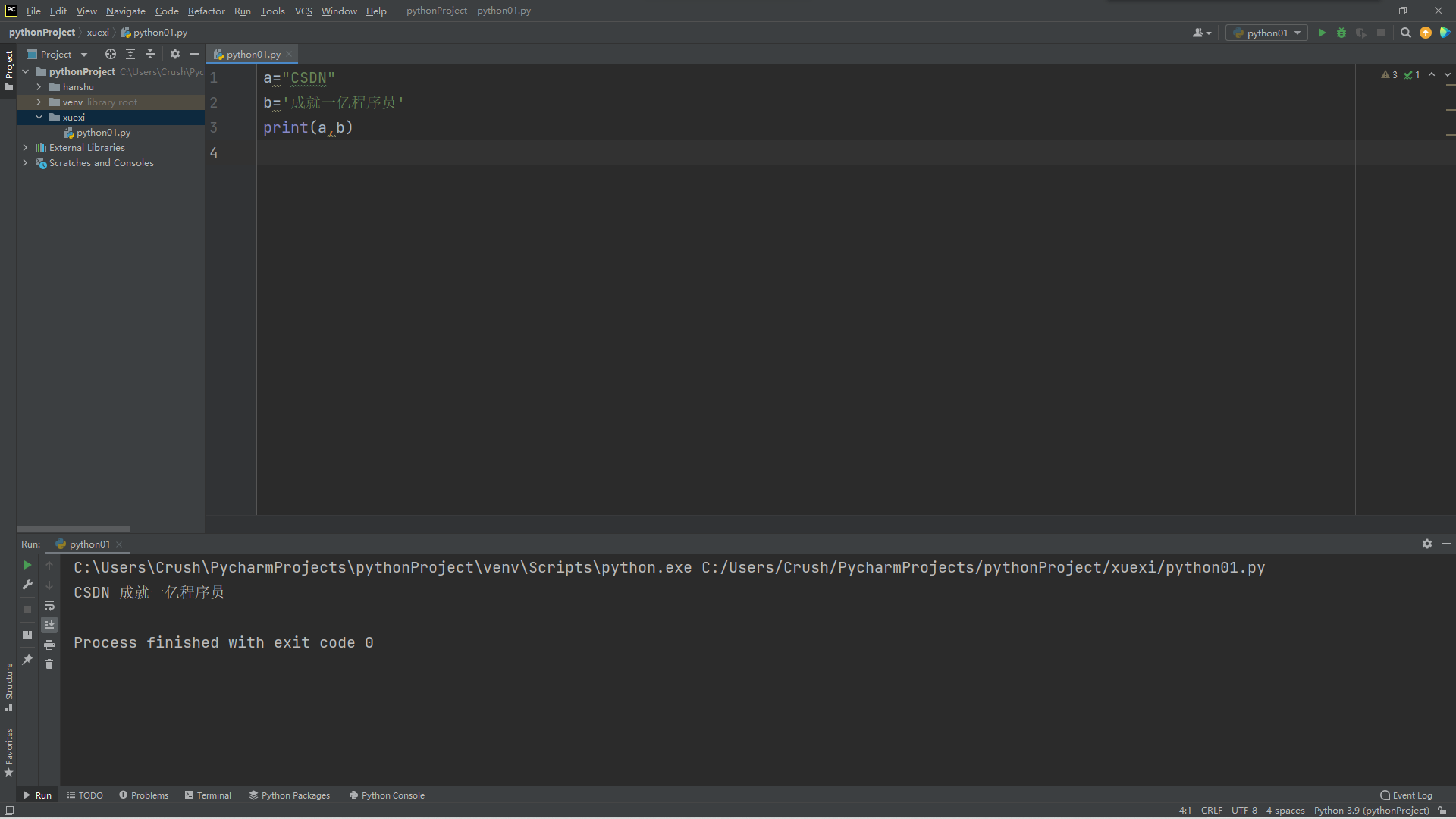Toggle soft-wrap in Run console
This screenshot has height=819, width=1456.
tap(49, 605)
